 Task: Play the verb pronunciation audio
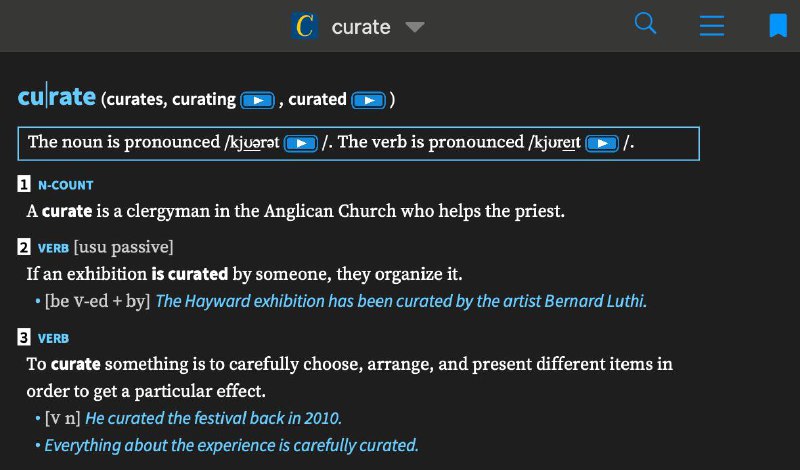point(601,143)
